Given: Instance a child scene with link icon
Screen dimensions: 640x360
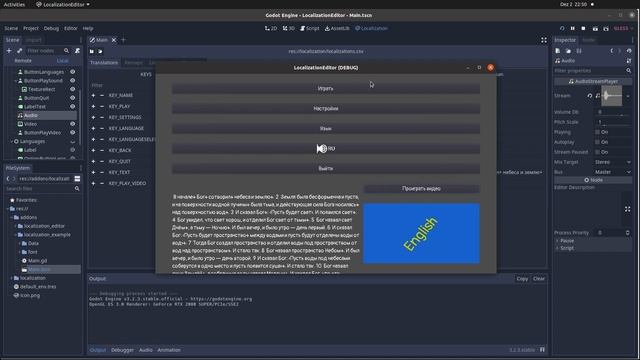Looking at the screenshot, I should tap(19, 51).
